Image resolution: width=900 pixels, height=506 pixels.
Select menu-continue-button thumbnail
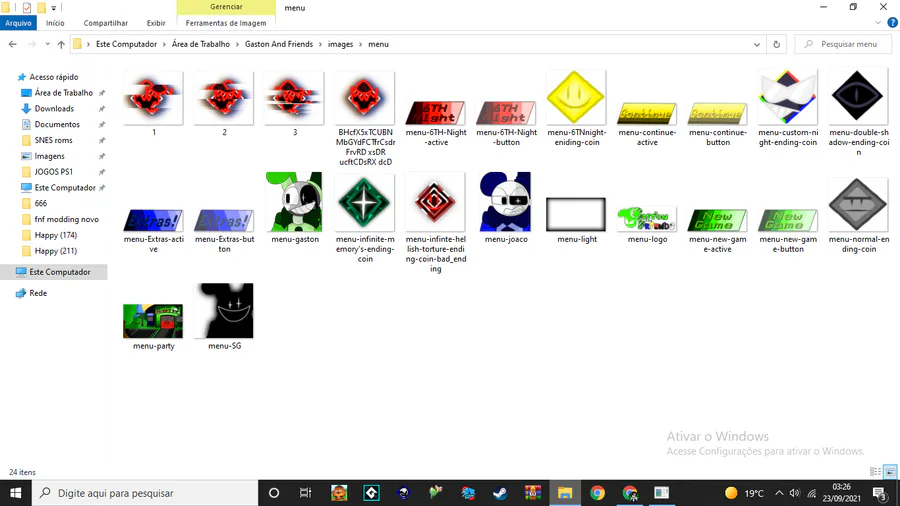[717, 114]
